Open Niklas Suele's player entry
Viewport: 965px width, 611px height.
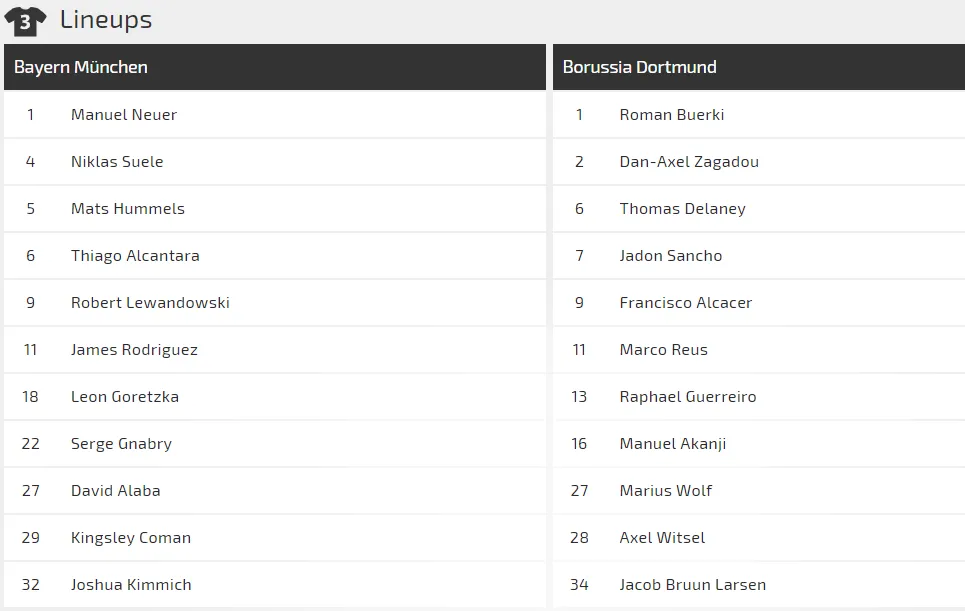(x=117, y=162)
